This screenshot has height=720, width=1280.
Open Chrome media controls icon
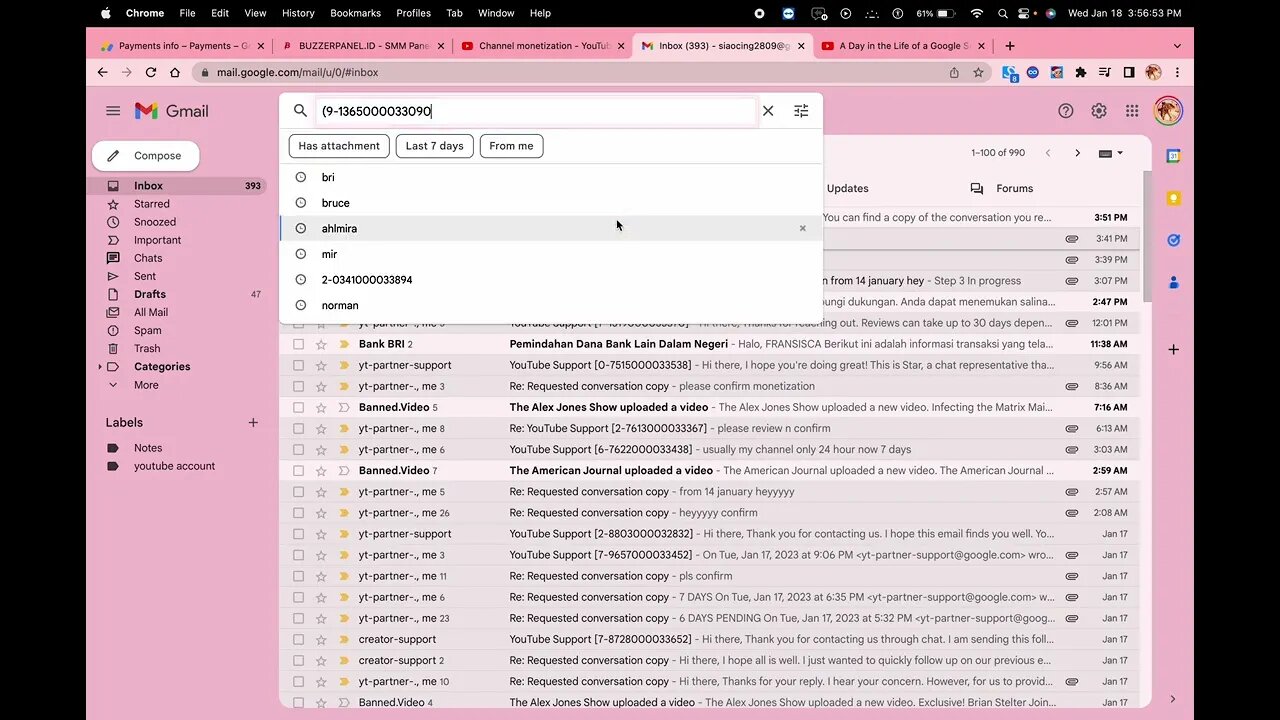1105,72
